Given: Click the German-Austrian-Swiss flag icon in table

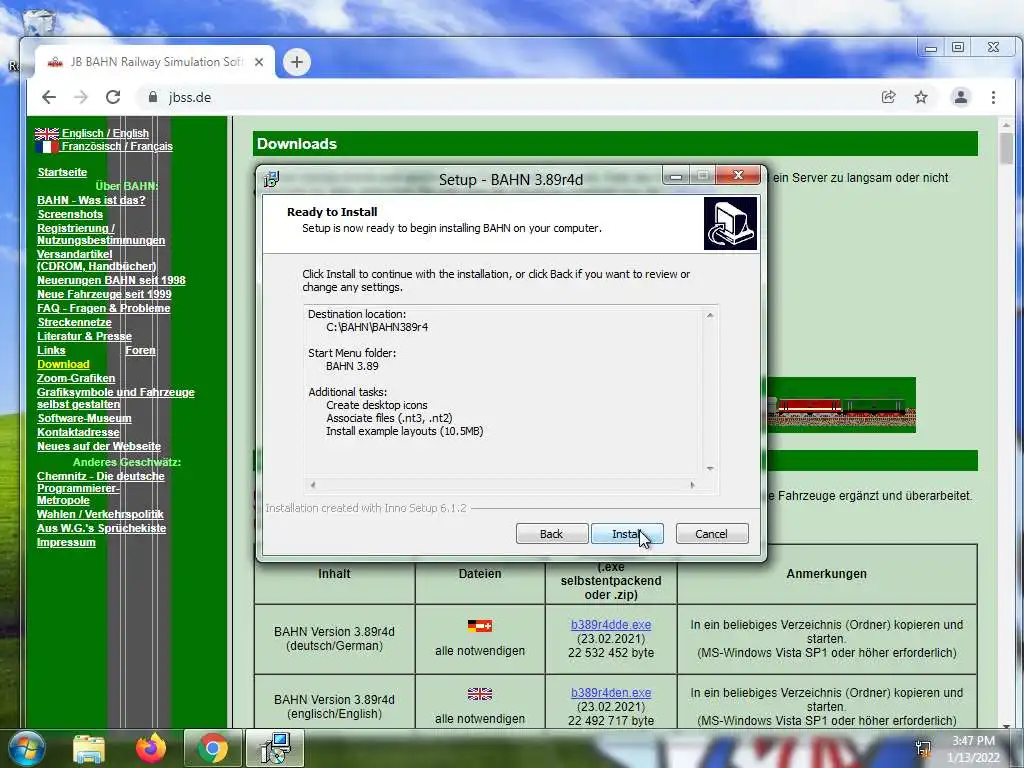Looking at the screenshot, I should 479,626.
